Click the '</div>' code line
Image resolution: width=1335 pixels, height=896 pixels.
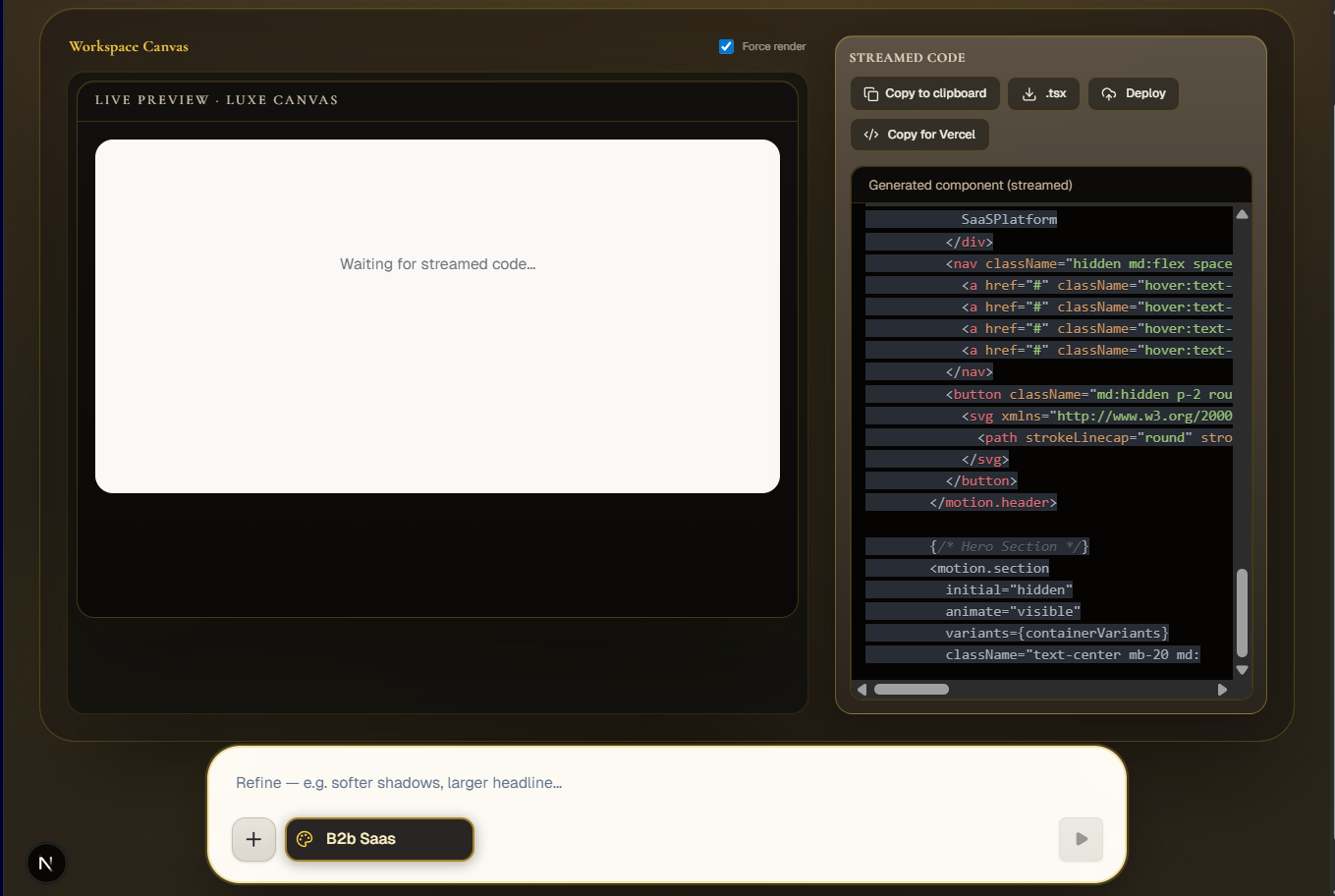tap(970, 243)
